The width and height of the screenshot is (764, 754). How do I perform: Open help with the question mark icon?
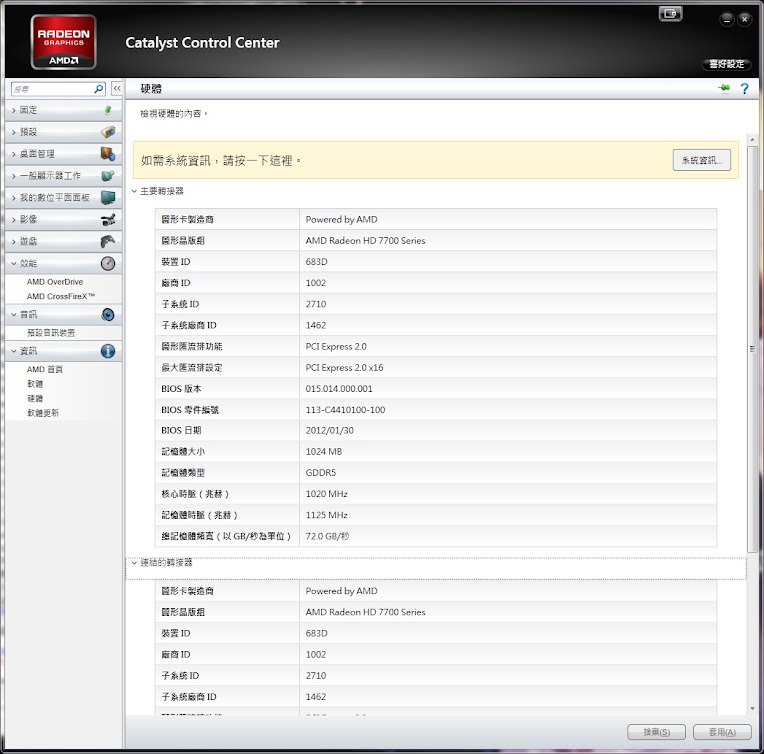pos(745,89)
